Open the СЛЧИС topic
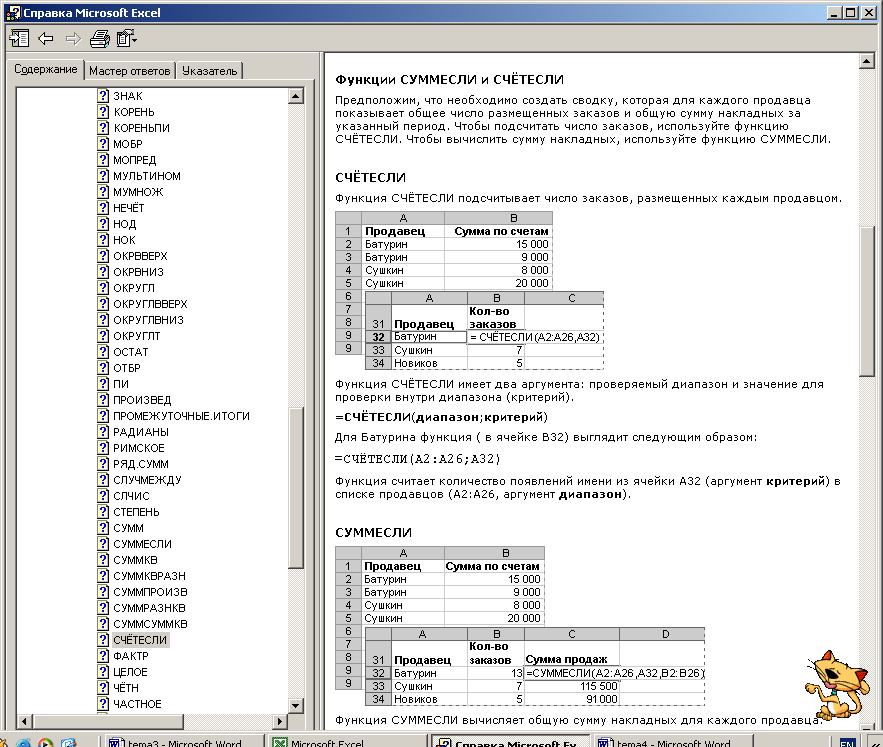 (131, 496)
